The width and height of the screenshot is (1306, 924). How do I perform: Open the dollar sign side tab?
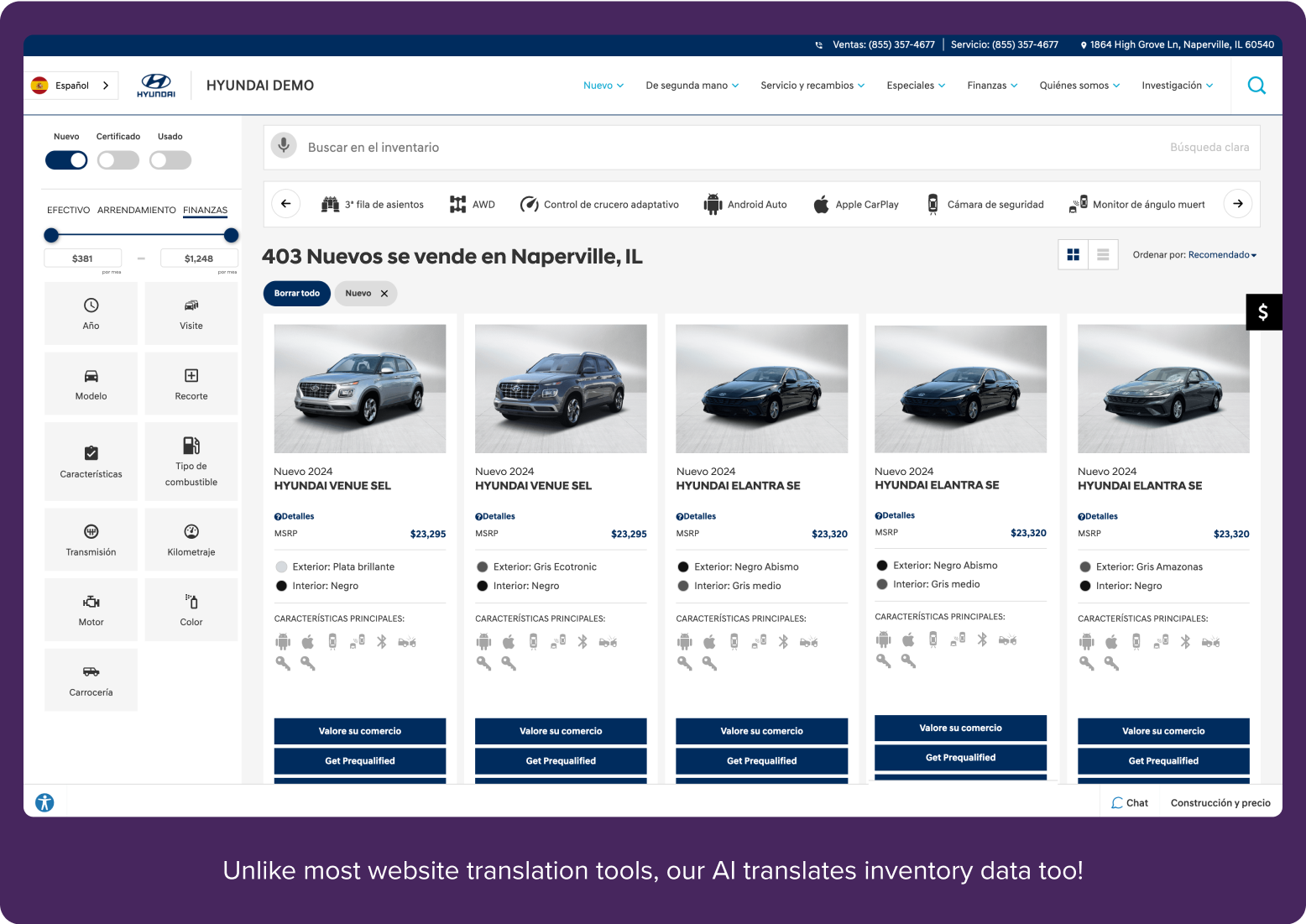[x=1263, y=312]
